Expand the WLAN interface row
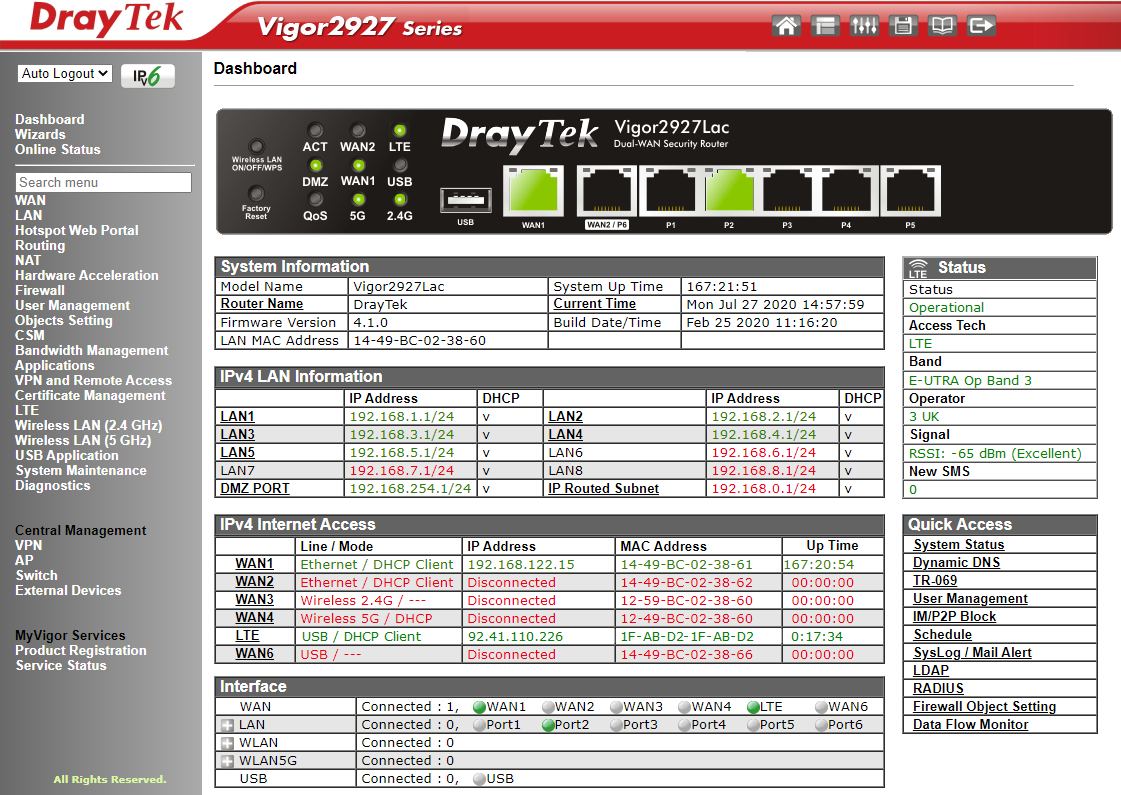Screen dimensions: 1121x795 pyautogui.click(x=227, y=743)
